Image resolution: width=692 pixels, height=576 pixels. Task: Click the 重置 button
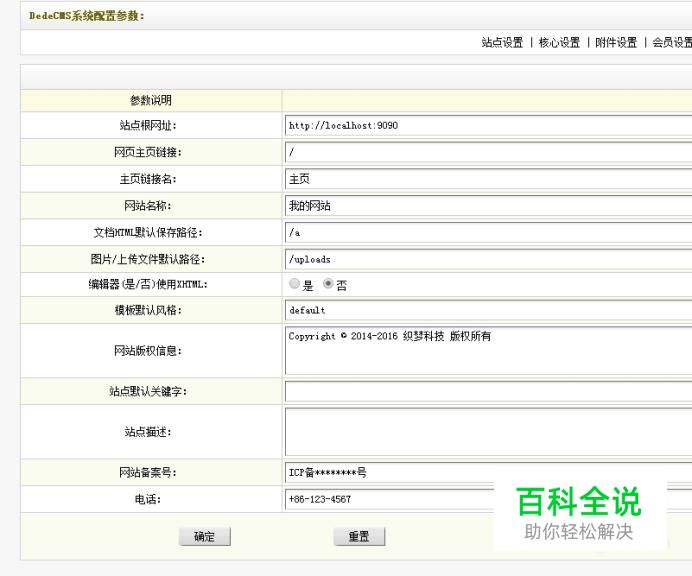pyautogui.click(x=359, y=536)
